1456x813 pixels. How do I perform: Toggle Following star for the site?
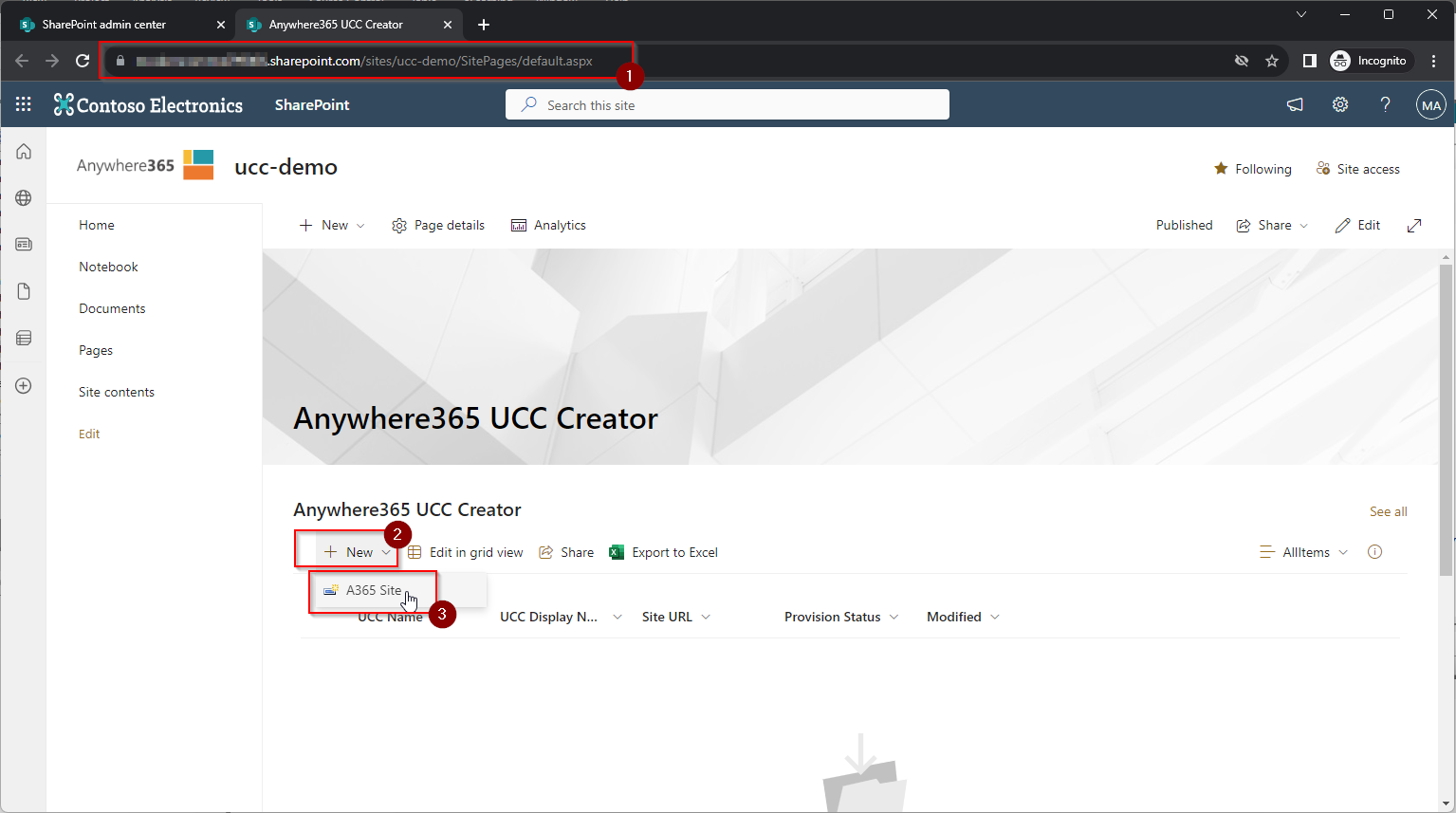1252,169
